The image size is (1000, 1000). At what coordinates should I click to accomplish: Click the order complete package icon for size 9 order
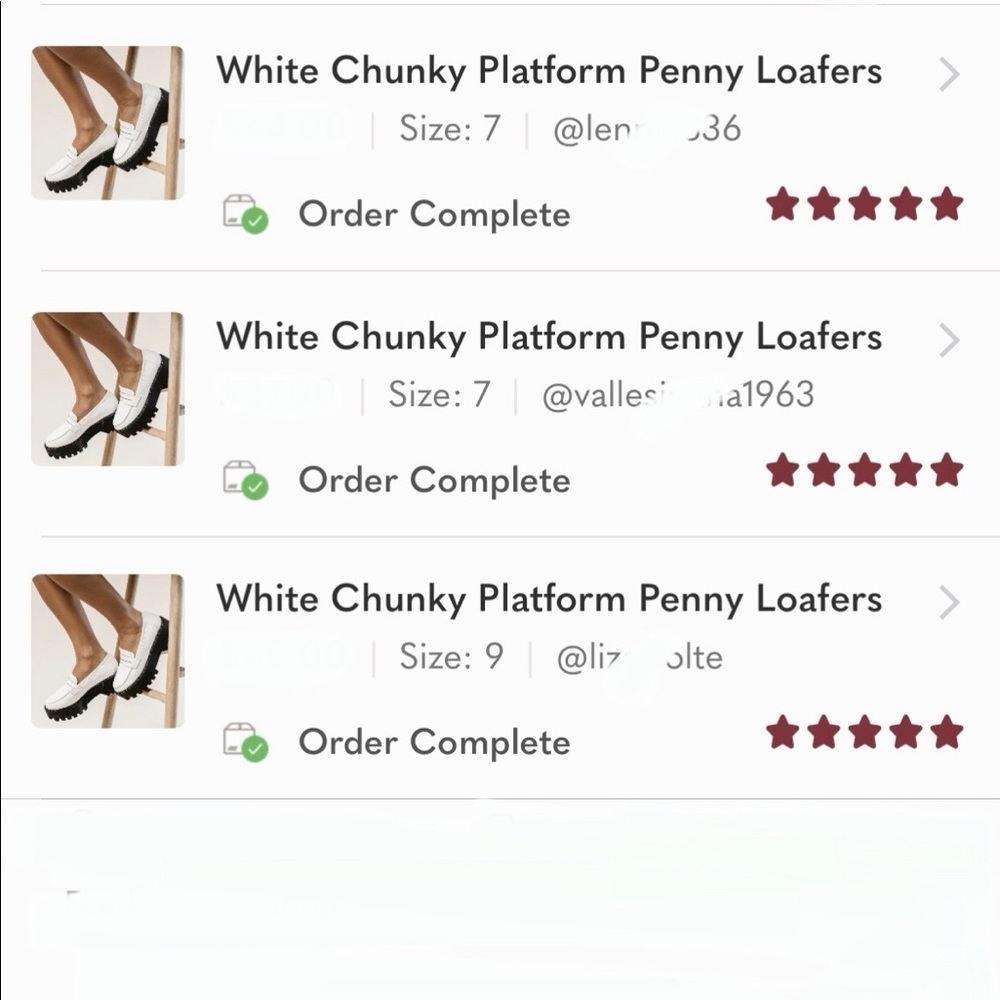(246, 742)
